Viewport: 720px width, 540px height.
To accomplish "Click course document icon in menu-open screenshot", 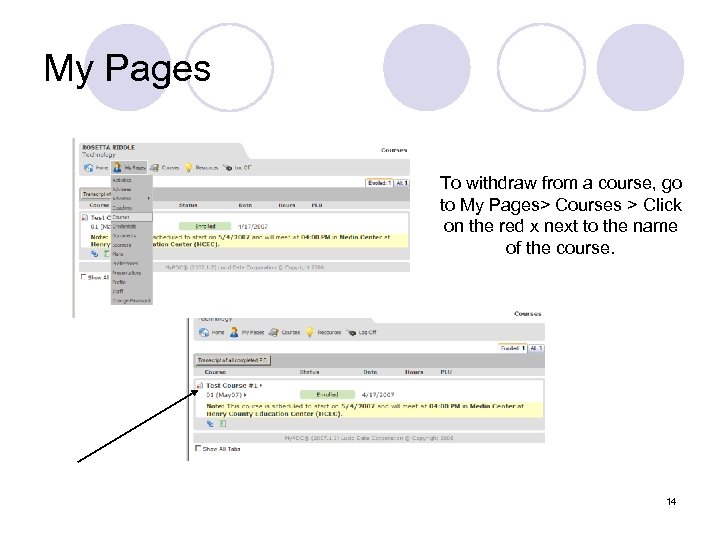I will click(x=85, y=218).
